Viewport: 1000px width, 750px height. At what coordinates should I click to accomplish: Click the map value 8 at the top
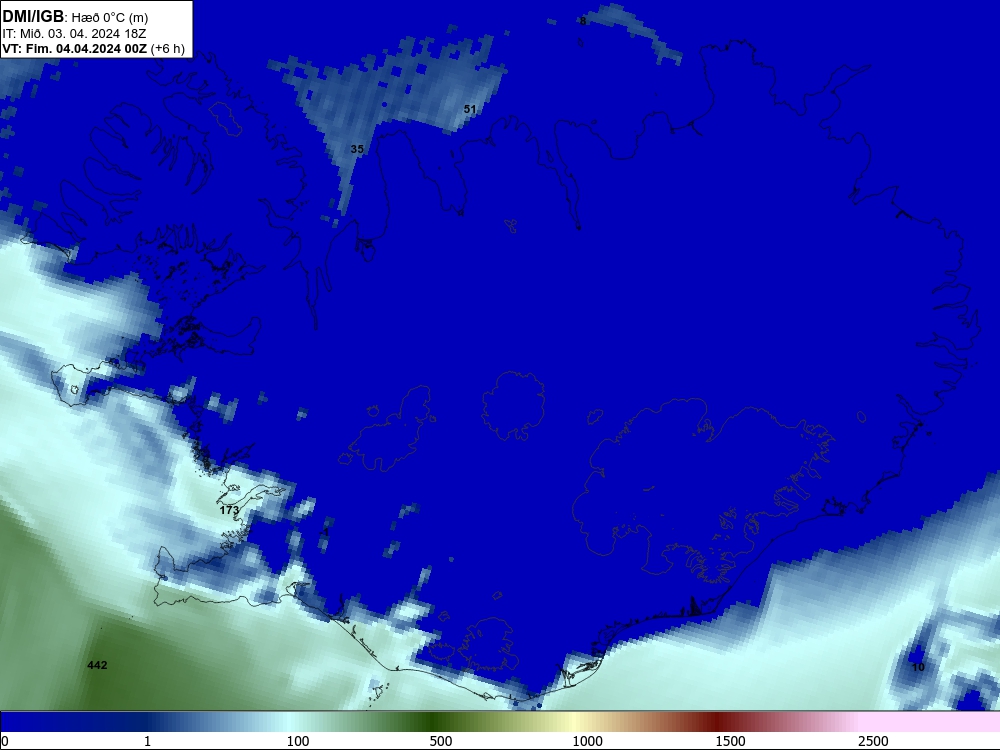coord(583,21)
